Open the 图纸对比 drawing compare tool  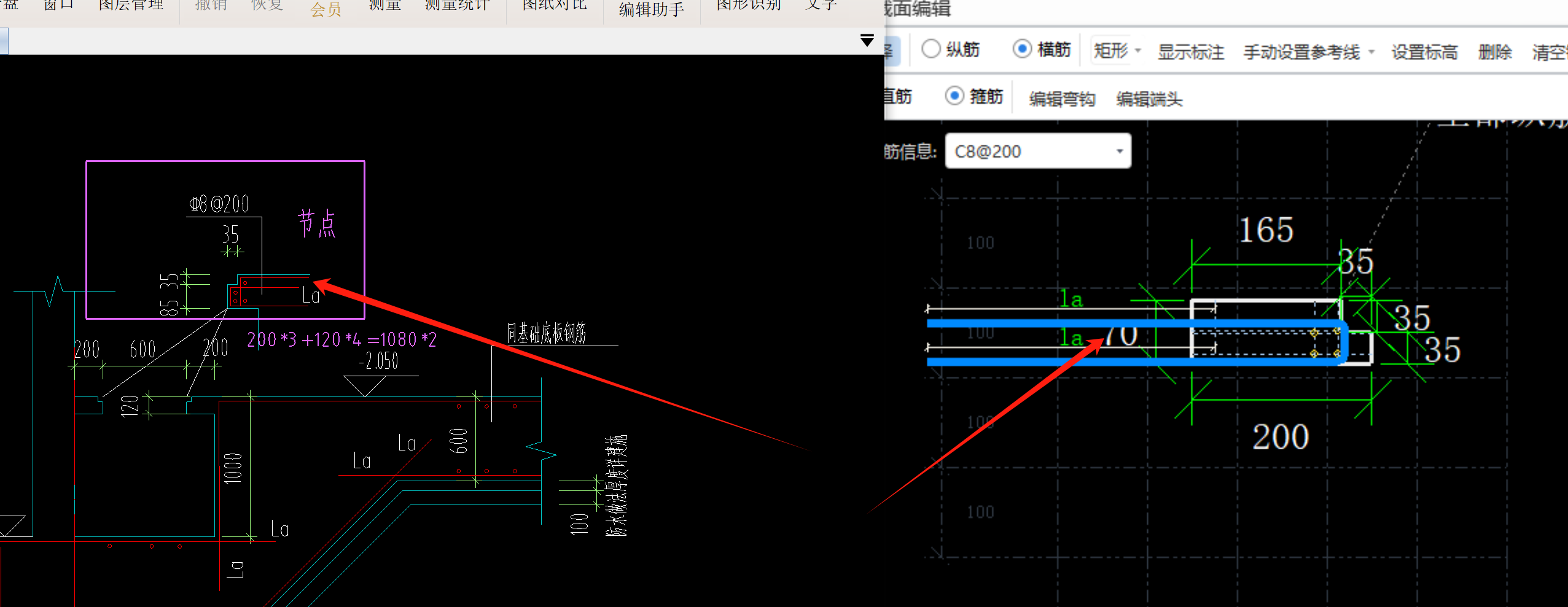(555, 5)
